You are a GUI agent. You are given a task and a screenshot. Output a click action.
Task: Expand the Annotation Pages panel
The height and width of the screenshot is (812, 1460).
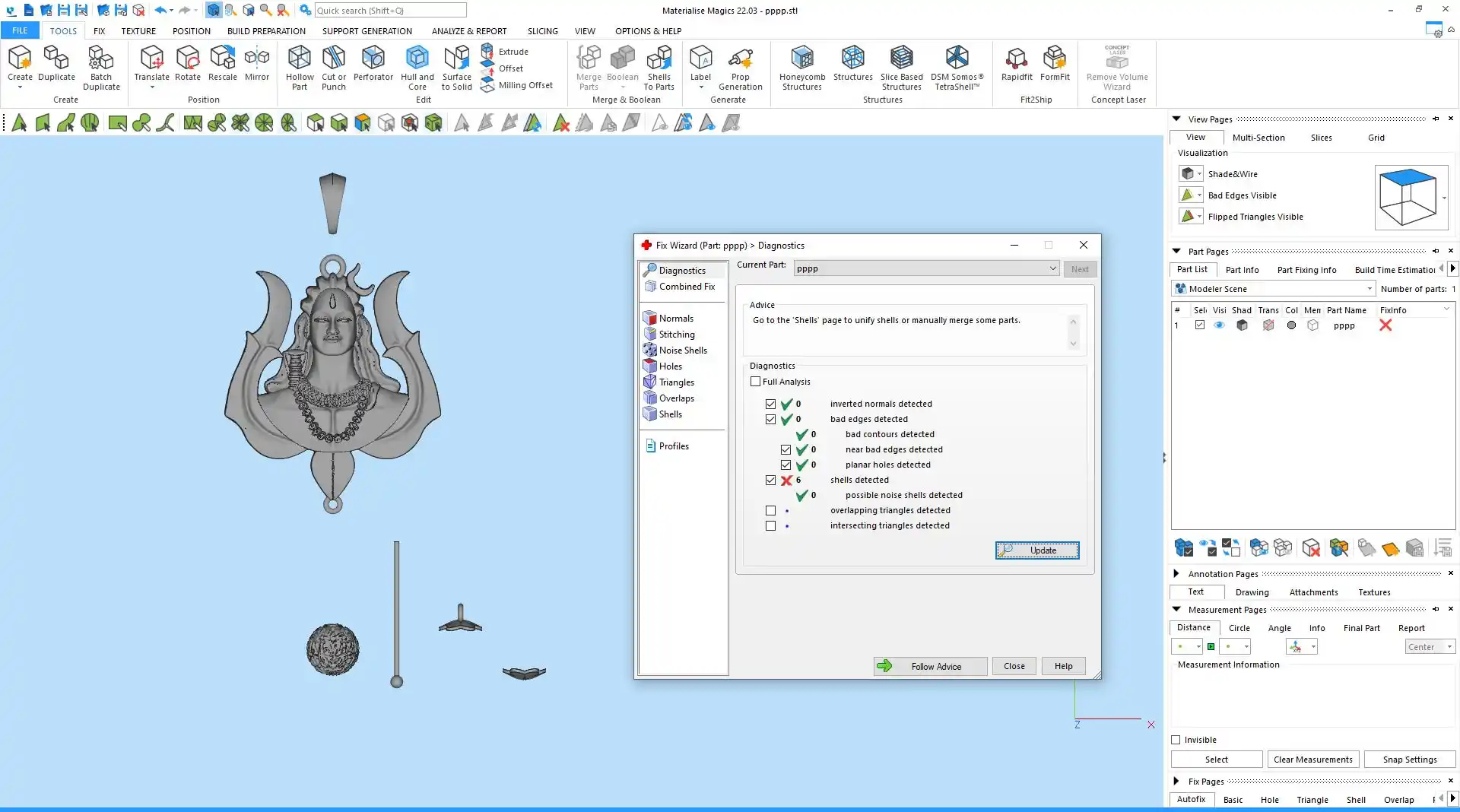pos(1176,573)
